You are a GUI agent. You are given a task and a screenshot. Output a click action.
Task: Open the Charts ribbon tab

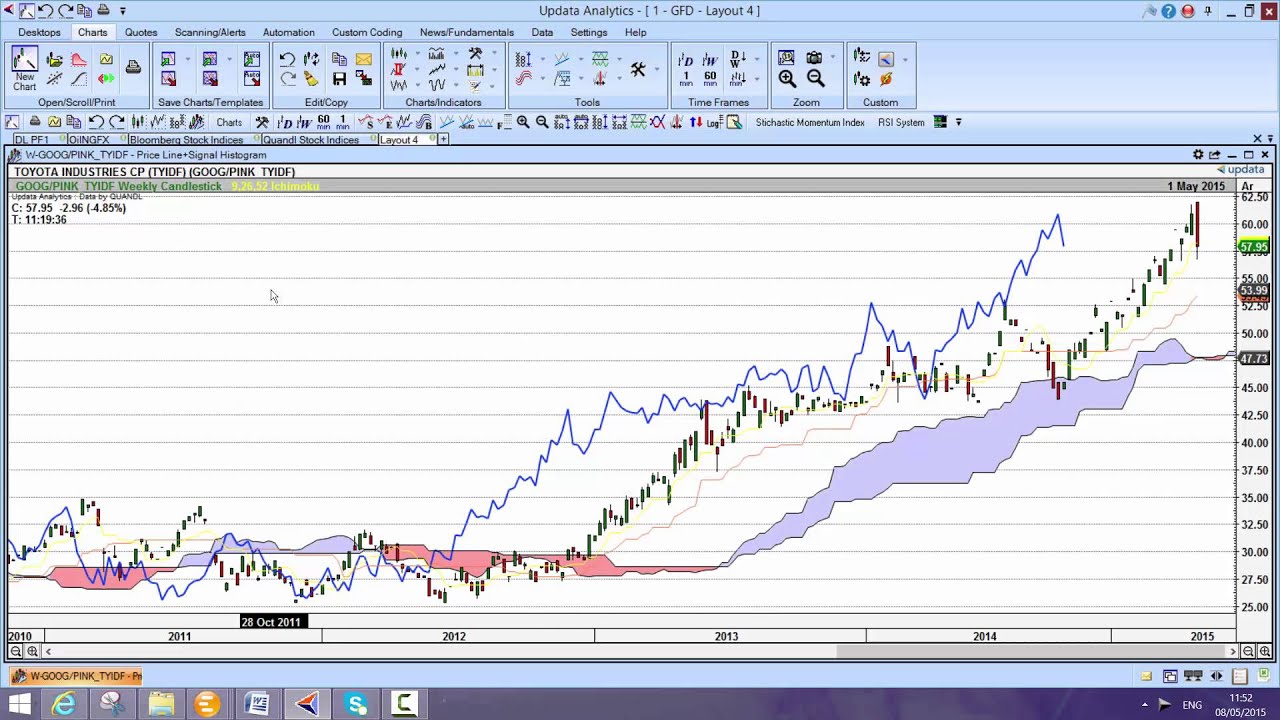92,32
